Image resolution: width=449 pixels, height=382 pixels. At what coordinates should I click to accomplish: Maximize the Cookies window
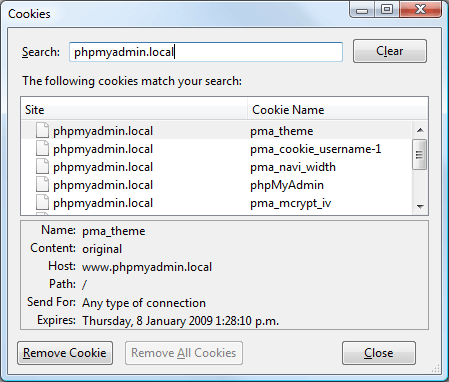387,10
